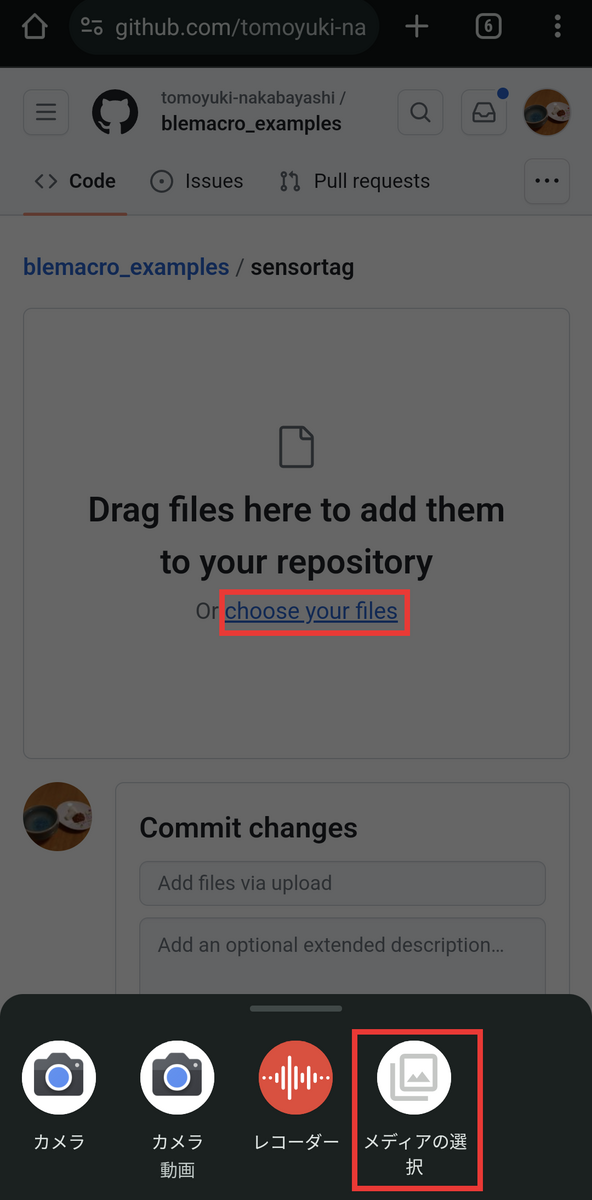Switch to the Issues tab
Screen dimensions: 592x1200
(x=197, y=181)
